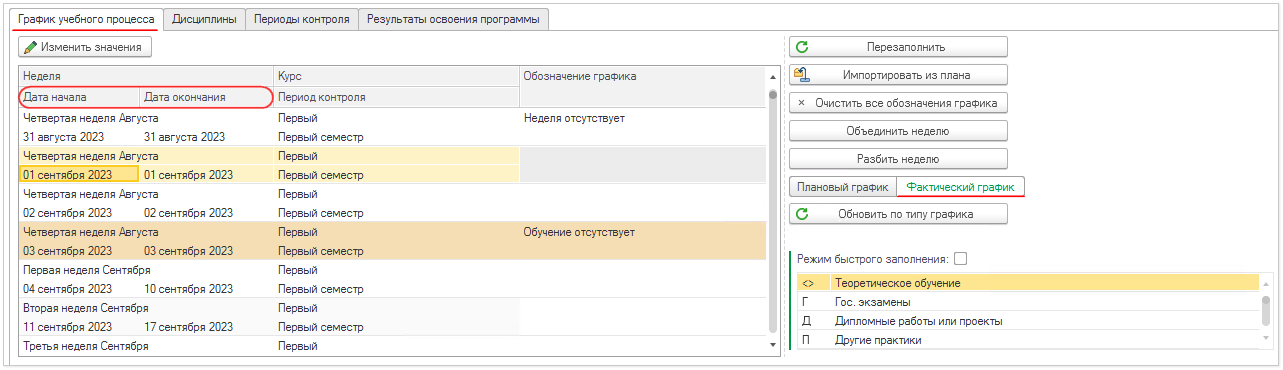This screenshot has width=1283, height=370.
Task: Click the Д letter code cell
Action: click(813, 321)
